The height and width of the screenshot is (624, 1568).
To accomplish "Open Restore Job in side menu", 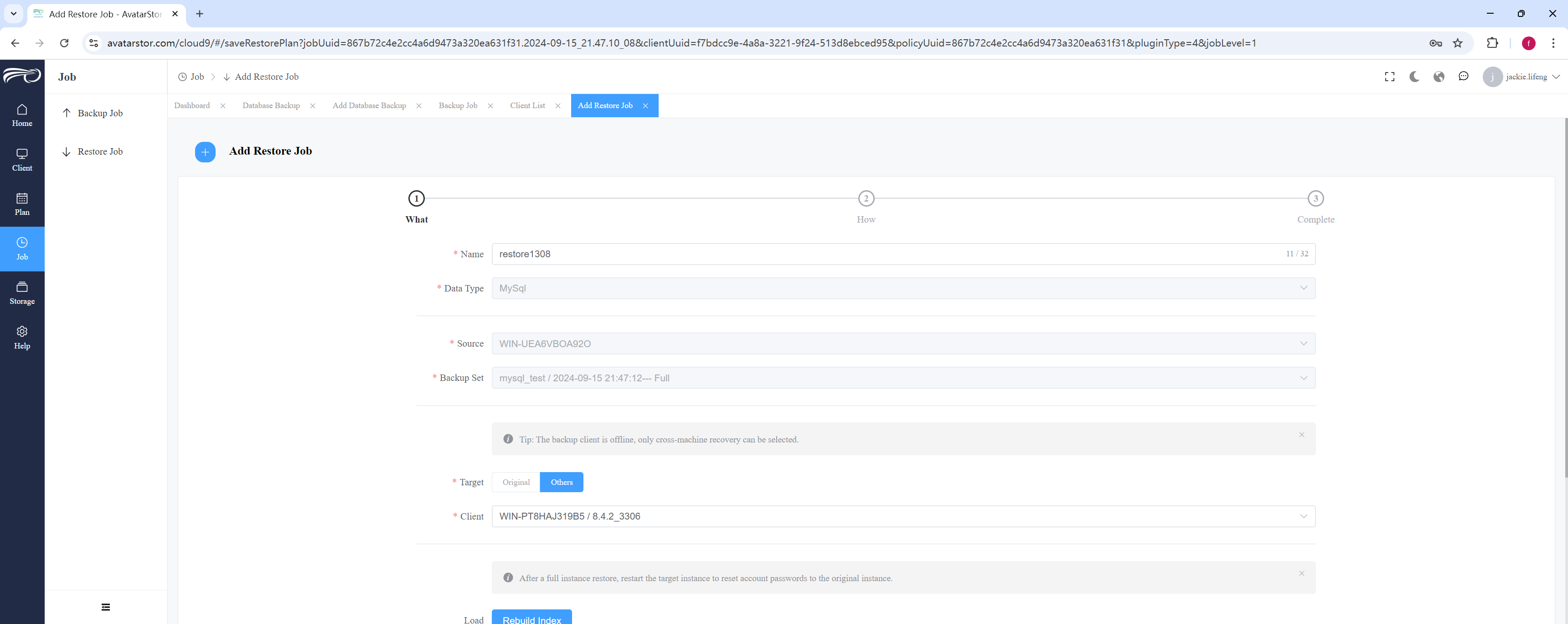I will coord(100,152).
